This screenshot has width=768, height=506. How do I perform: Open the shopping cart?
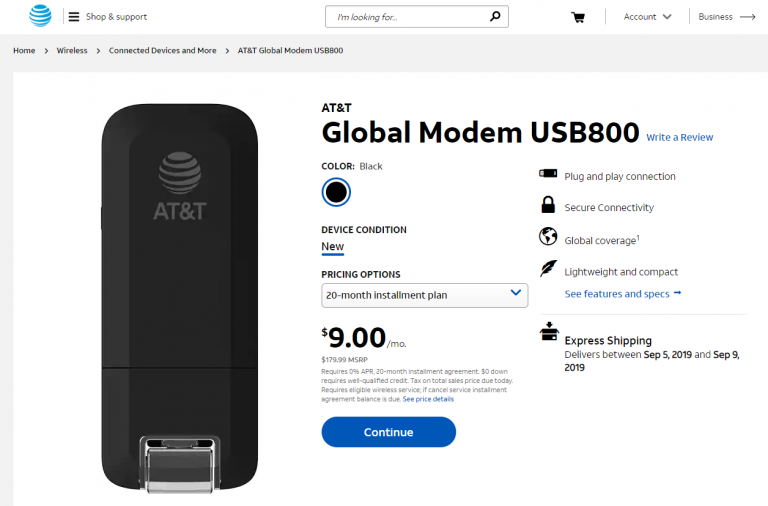(x=578, y=17)
